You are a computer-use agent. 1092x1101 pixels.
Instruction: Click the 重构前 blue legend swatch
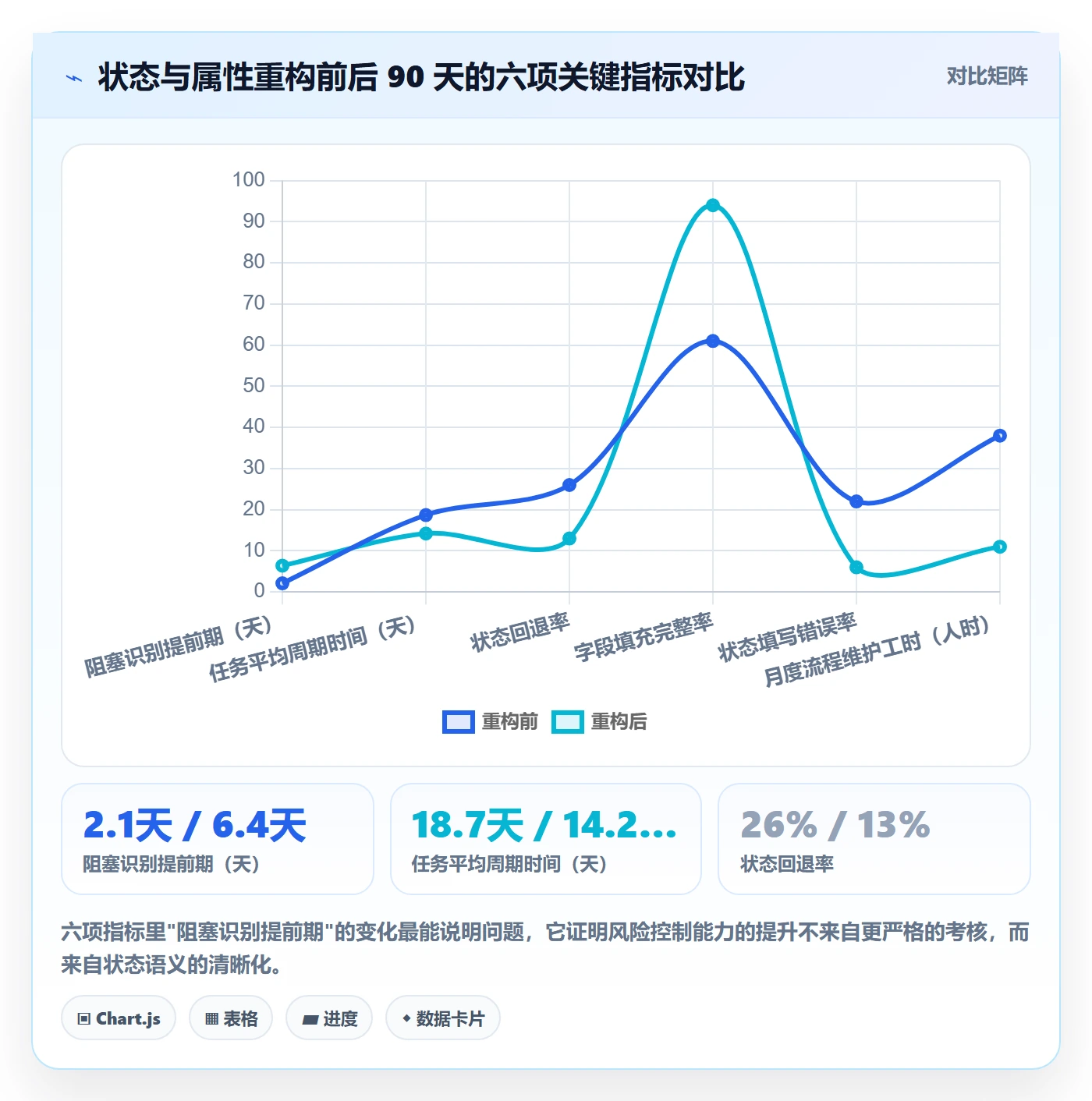tap(458, 722)
